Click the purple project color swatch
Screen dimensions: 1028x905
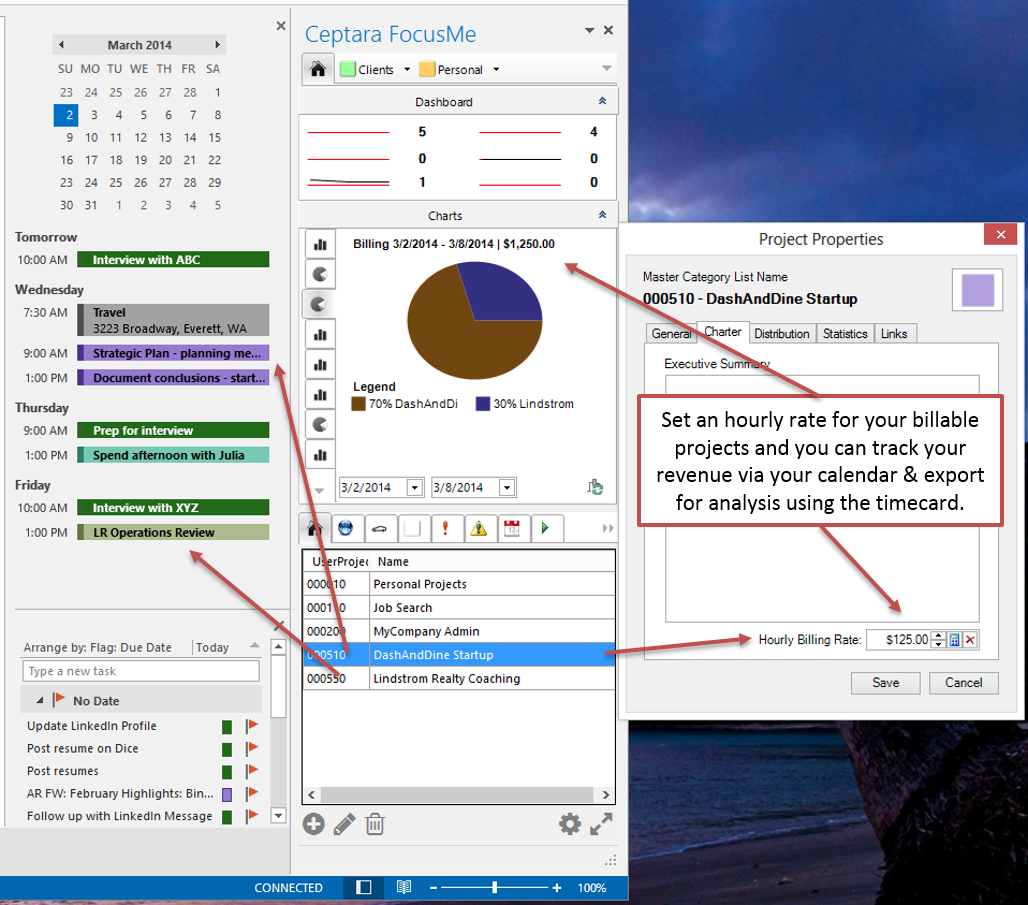978,290
